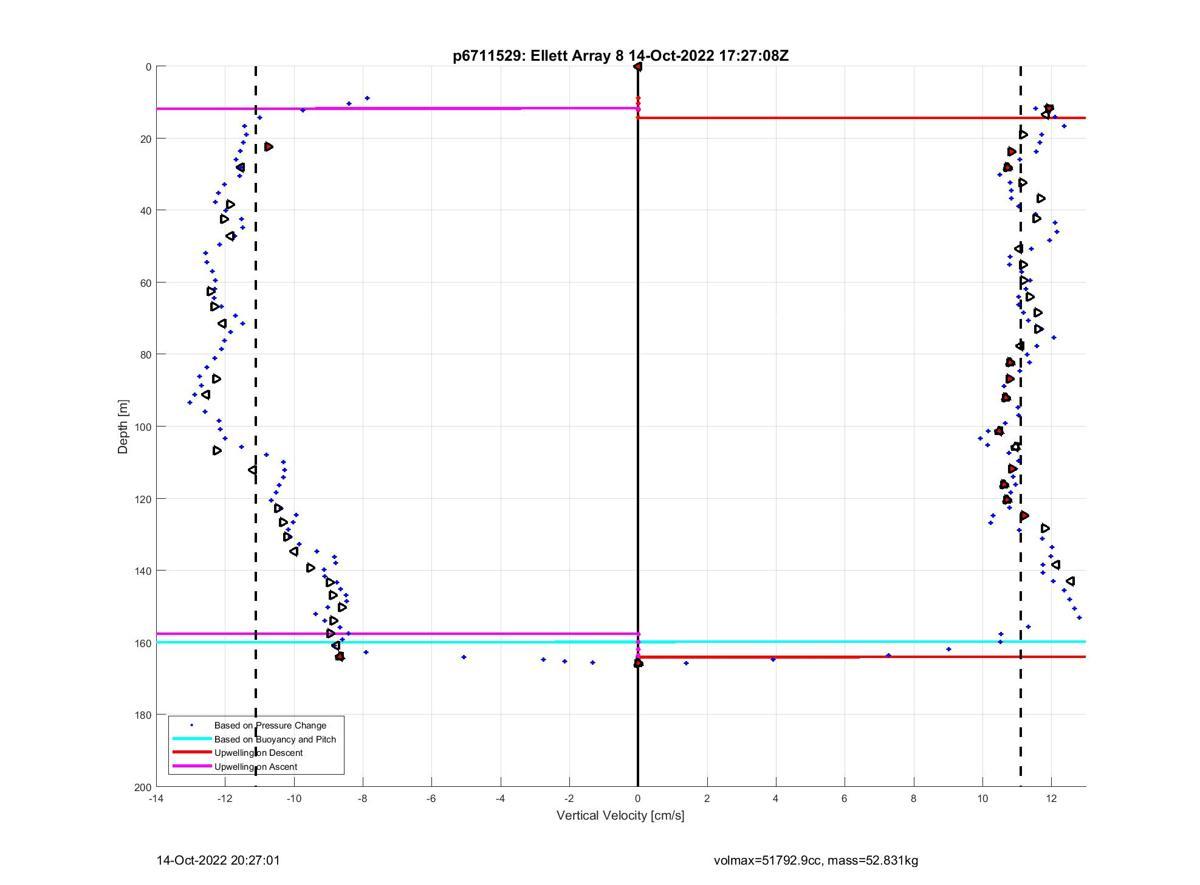The height and width of the screenshot is (885, 1200).
Task: Click legend entry 'Upwelling on Ascent'
Action: (x=256, y=767)
